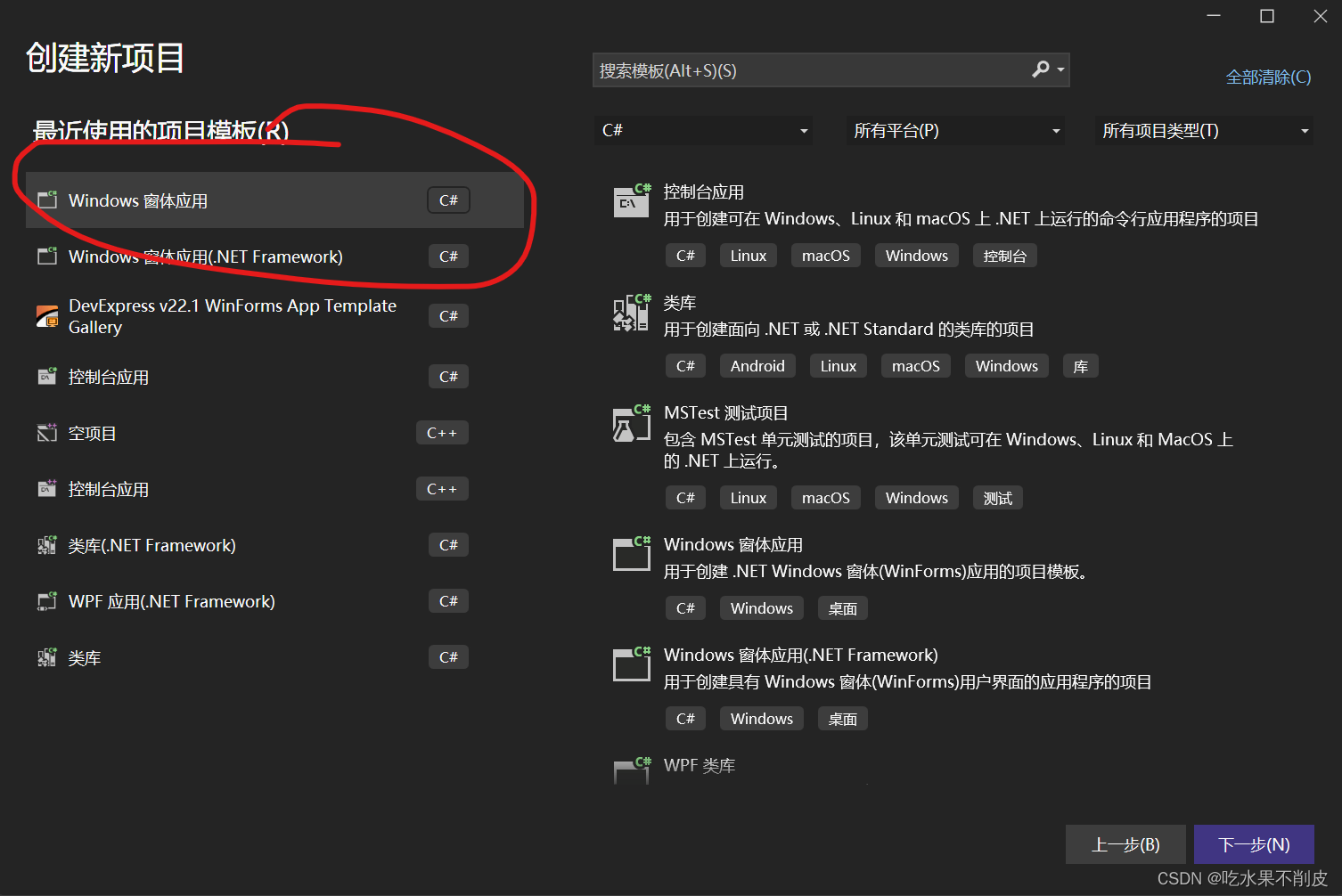Click the 上一步(B) button
This screenshot has height=896, width=1342.
(1125, 844)
